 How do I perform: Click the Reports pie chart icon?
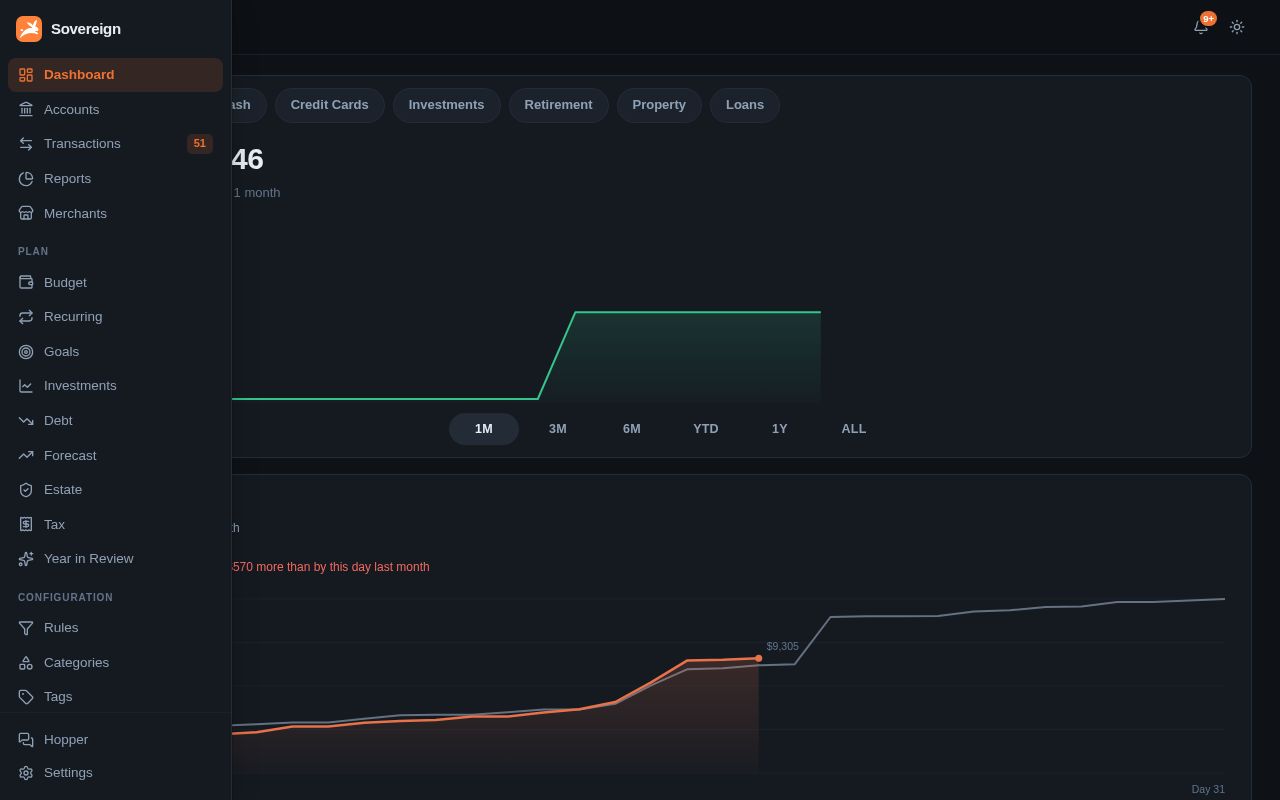[26, 179]
